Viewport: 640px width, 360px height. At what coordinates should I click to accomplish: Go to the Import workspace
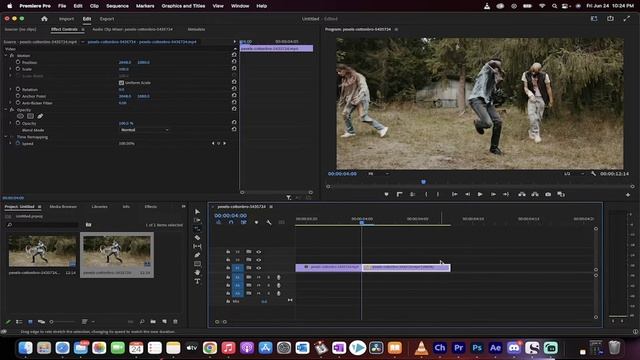(x=66, y=19)
